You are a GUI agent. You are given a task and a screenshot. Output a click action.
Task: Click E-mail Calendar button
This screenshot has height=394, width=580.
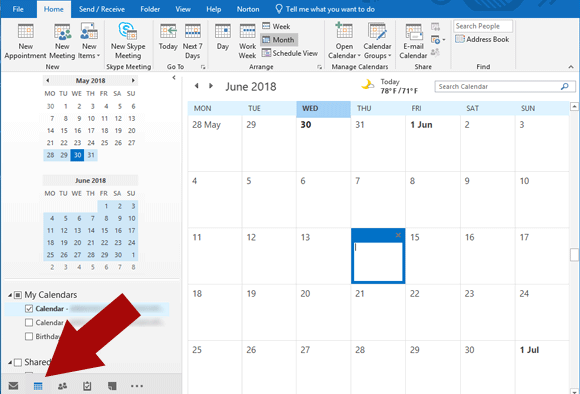click(413, 41)
